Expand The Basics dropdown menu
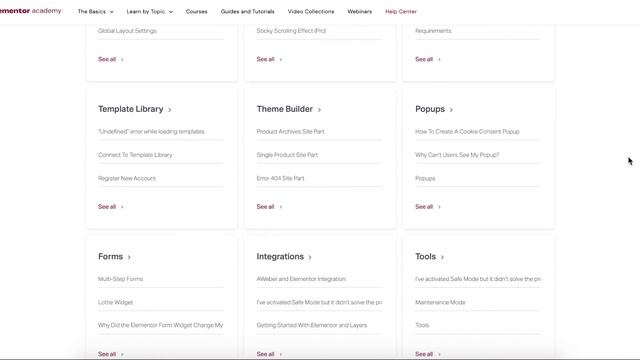Viewport: 640px width, 360px height. pyautogui.click(x=96, y=12)
